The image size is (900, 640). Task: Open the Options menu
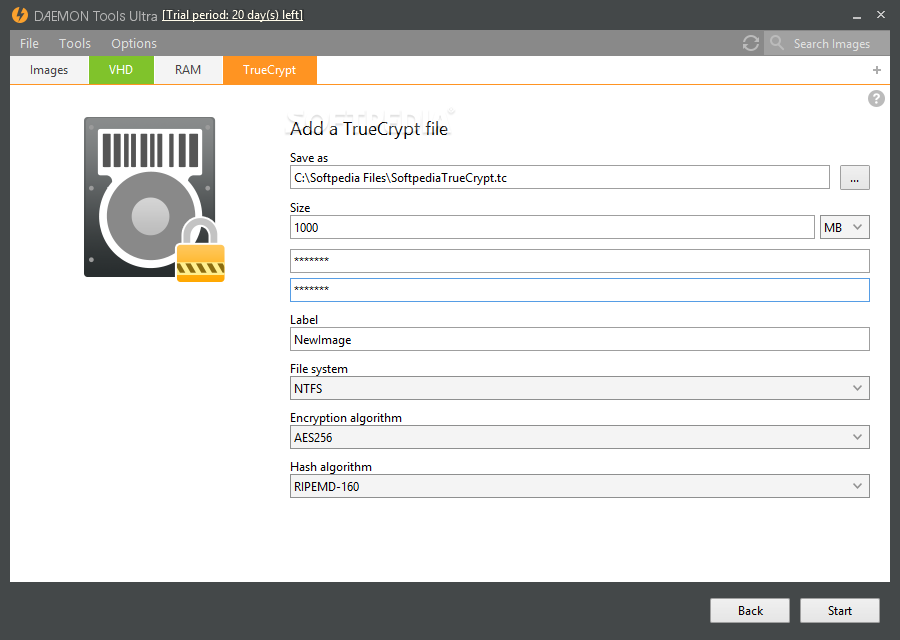point(134,44)
